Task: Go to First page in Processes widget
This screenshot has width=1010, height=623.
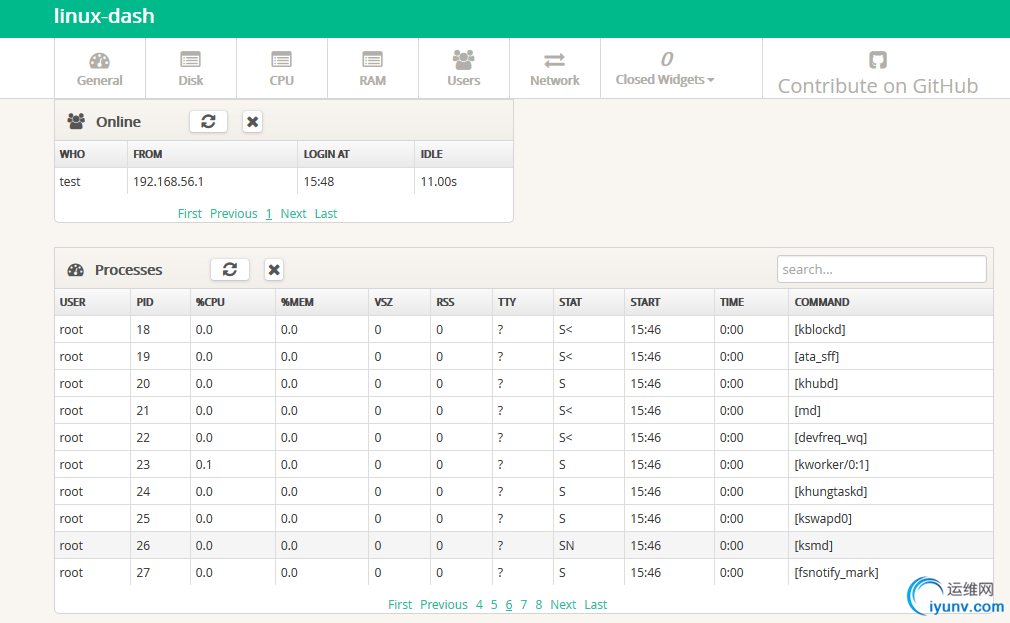Action: [x=400, y=604]
